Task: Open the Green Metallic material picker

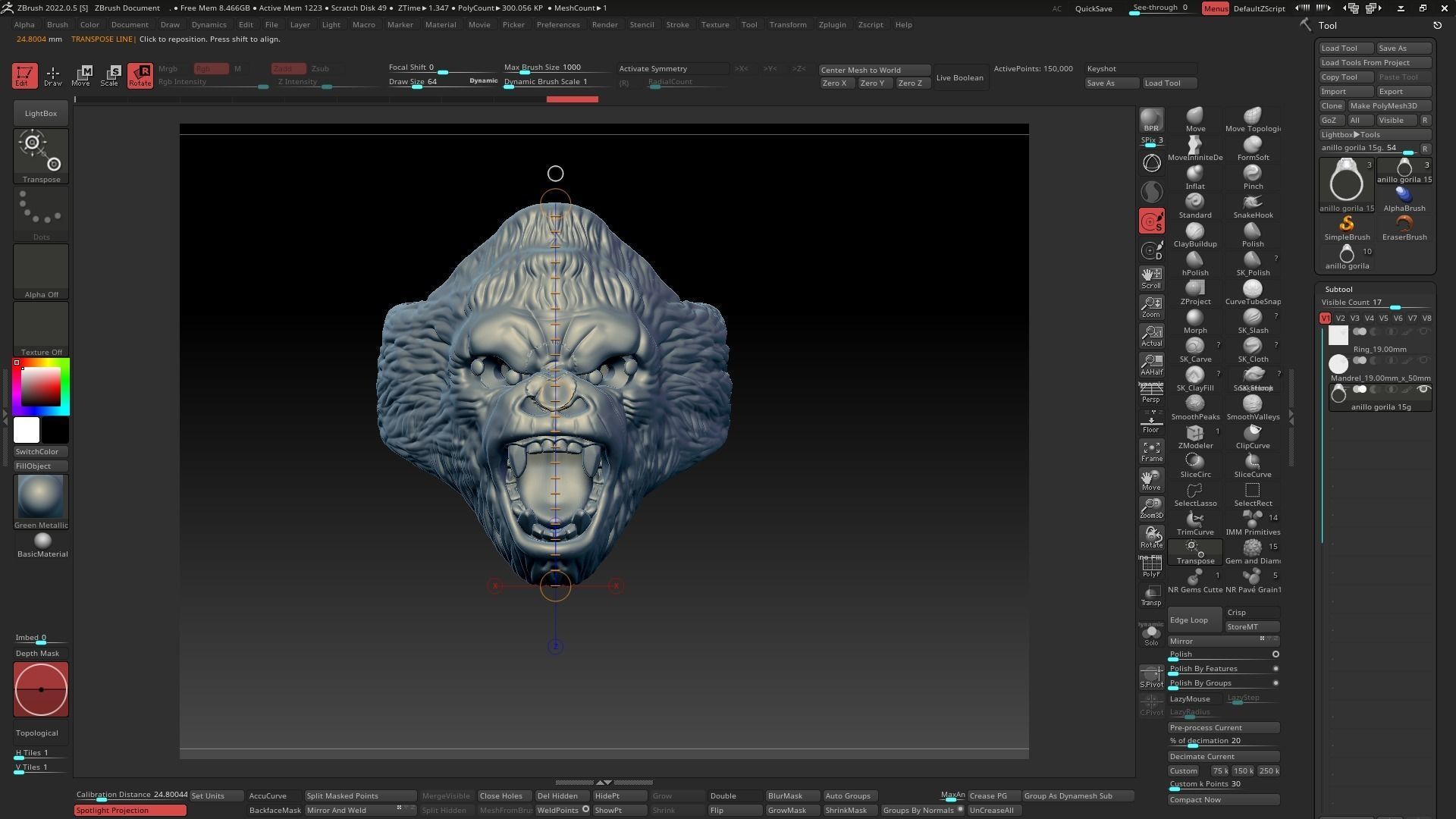Action: pyautogui.click(x=41, y=502)
